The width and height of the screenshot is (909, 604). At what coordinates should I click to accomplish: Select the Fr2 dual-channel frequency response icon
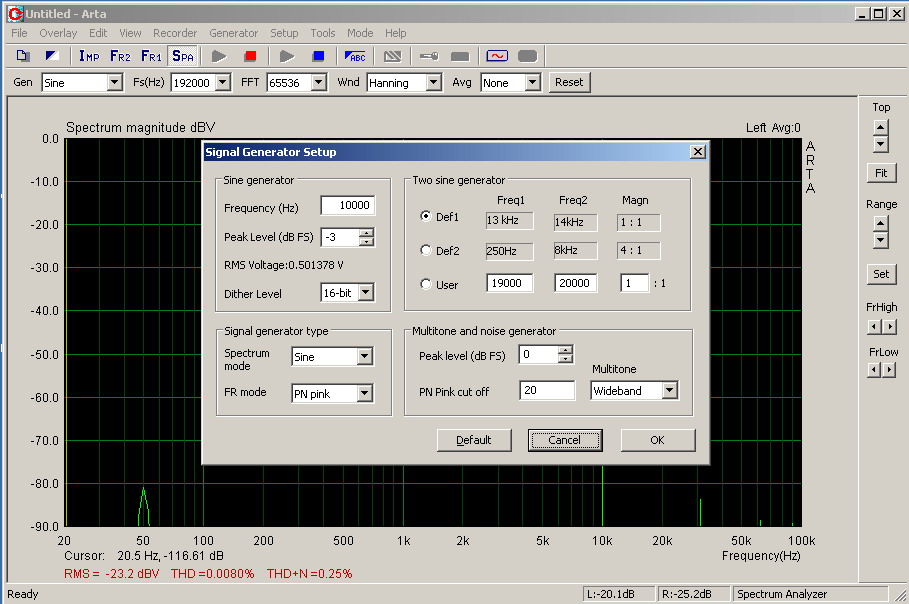(120, 56)
